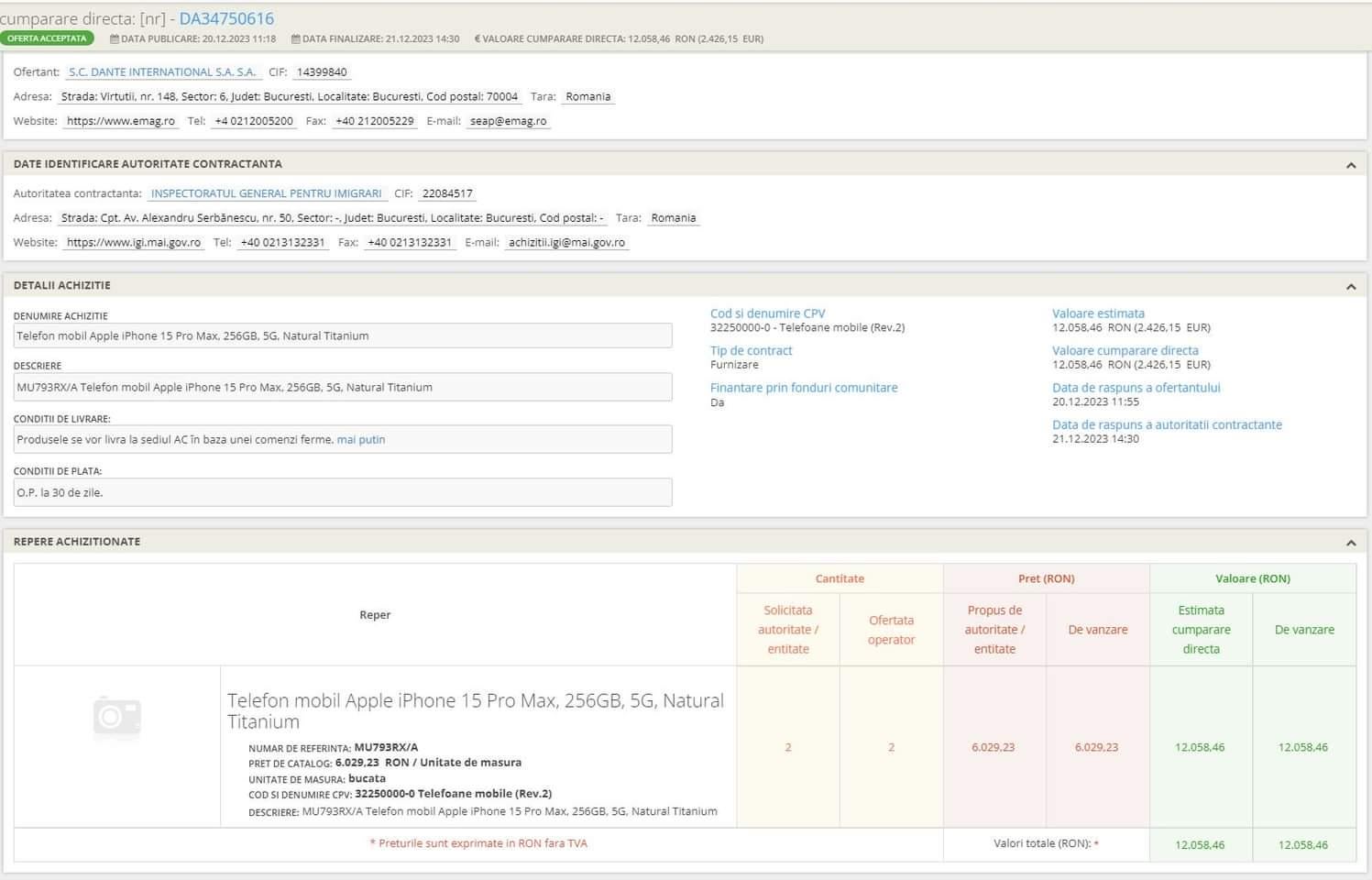The height and width of the screenshot is (880, 1372).
Task: Select supplier fax +40 212005229
Action: [x=375, y=121]
